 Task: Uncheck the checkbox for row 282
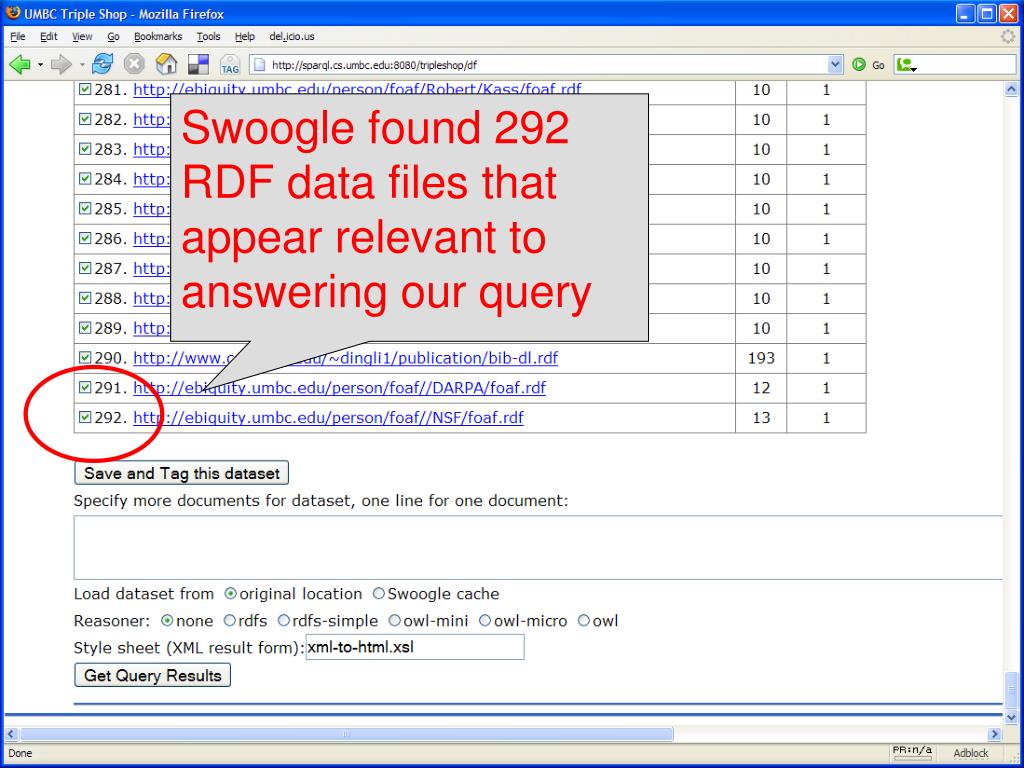(x=85, y=119)
